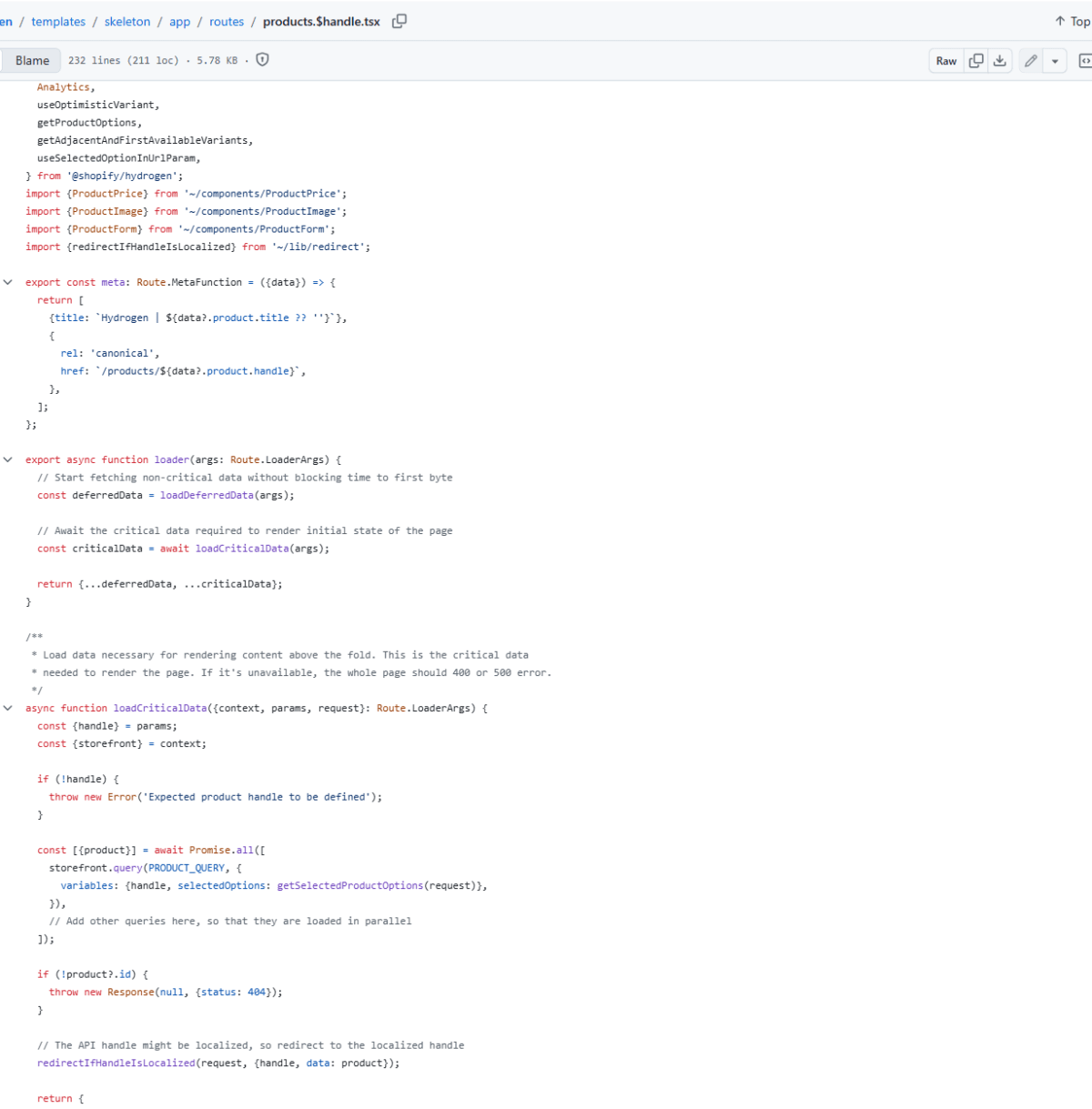The height and width of the screenshot is (1109, 1092).
Task: Click the 'const deferredData' line
Action: coord(166,495)
